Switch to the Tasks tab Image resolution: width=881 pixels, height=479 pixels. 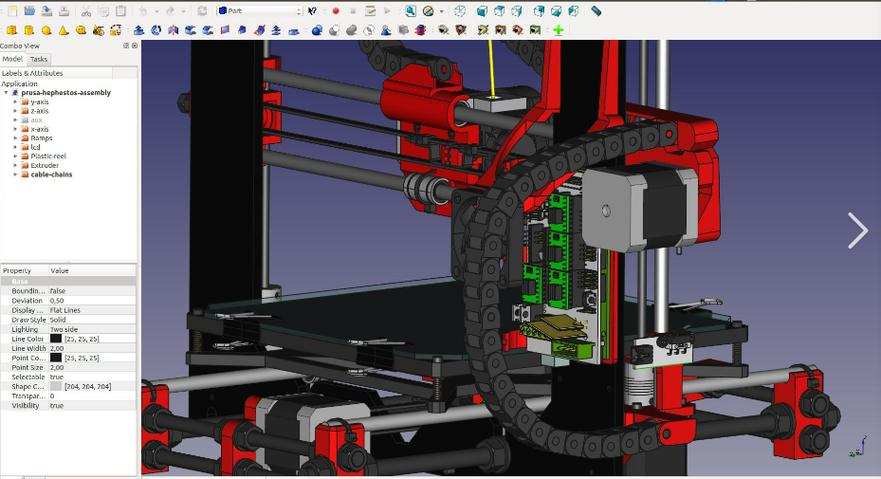pyautogui.click(x=39, y=59)
